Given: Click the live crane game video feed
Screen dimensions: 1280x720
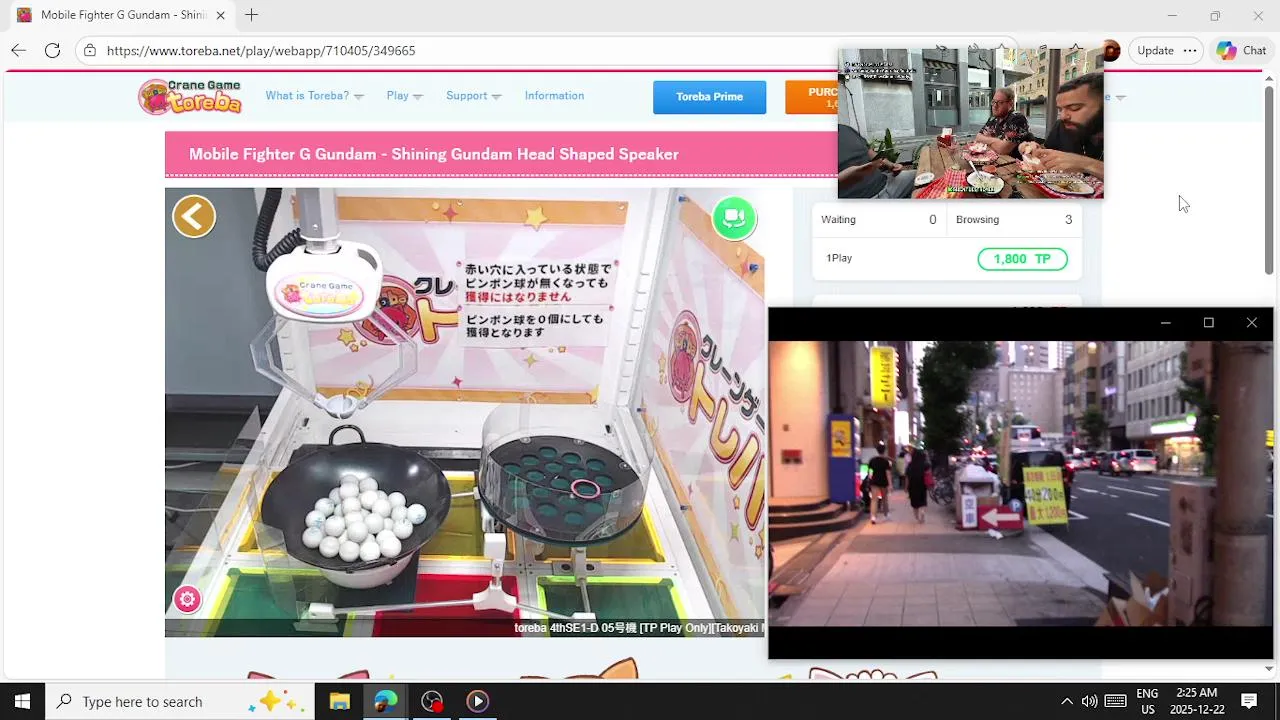Looking at the screenshot, I should pos(465,412).
